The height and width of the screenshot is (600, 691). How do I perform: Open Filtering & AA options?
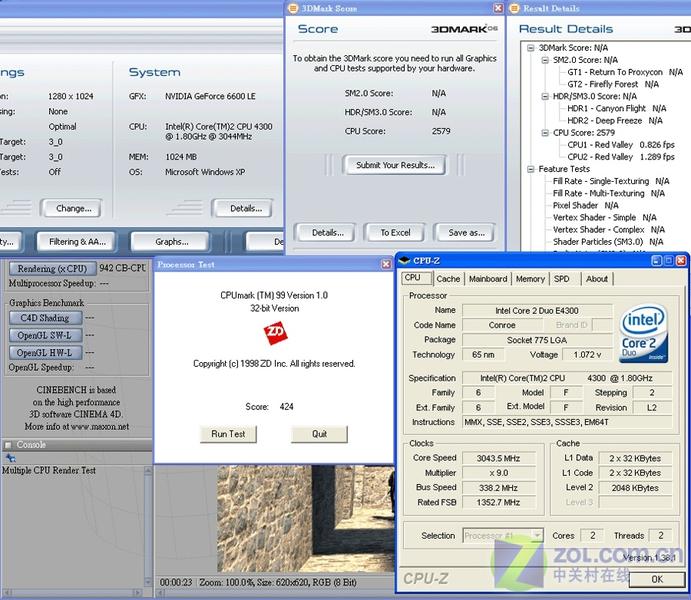point(77,242)
